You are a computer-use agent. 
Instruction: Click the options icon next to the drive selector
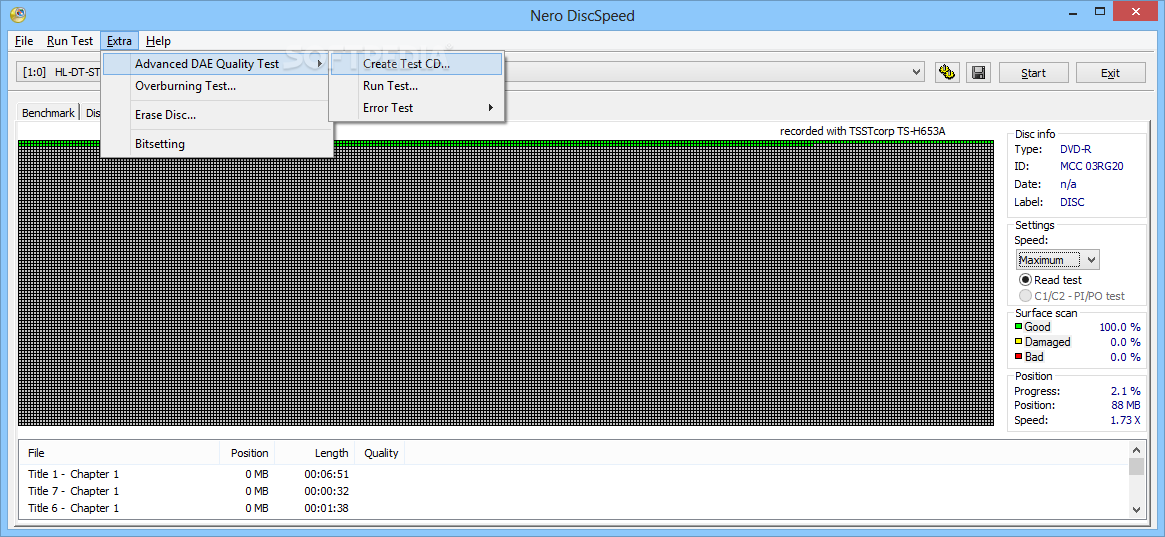[947, 72]
